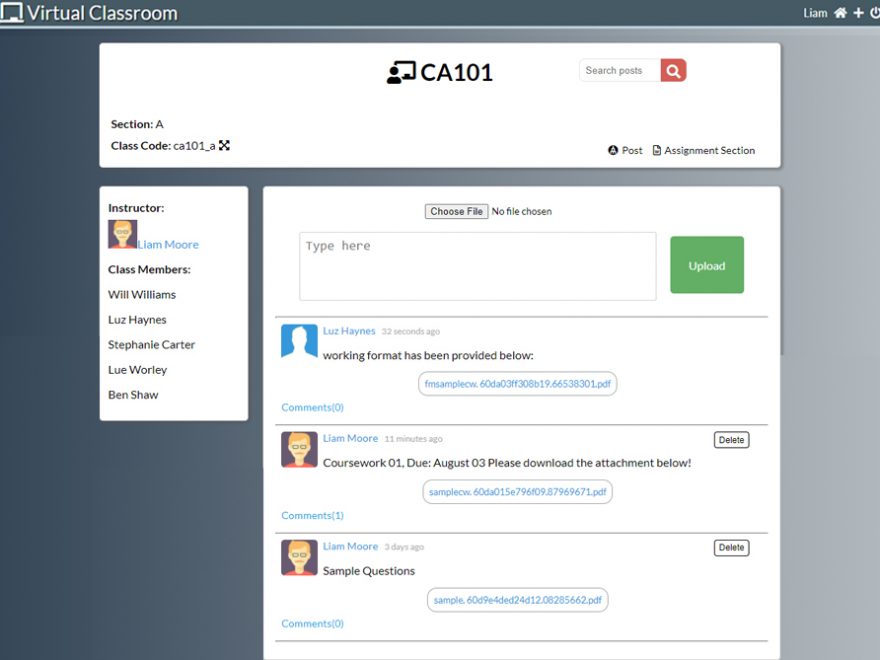
Task: Click the Section: A label
Action: [137, 124]
